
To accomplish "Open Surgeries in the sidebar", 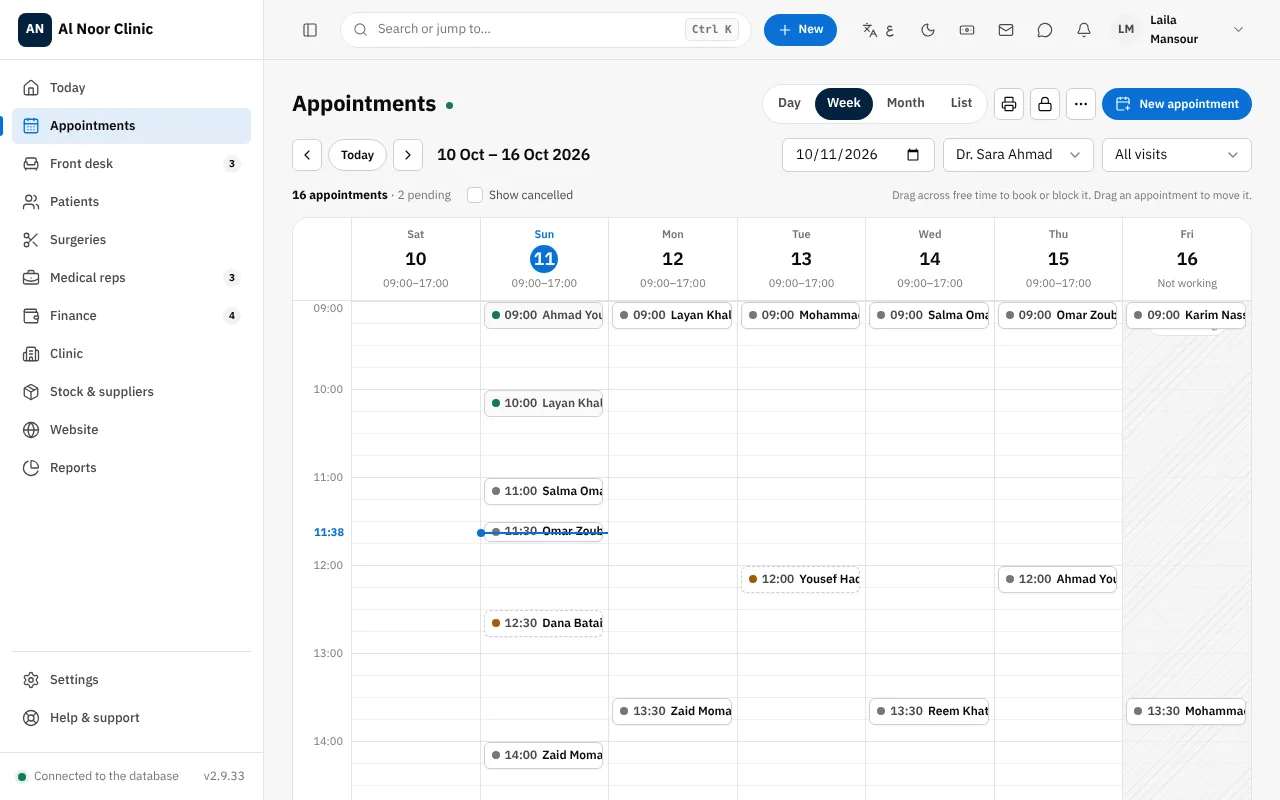I will coord(131,240).
